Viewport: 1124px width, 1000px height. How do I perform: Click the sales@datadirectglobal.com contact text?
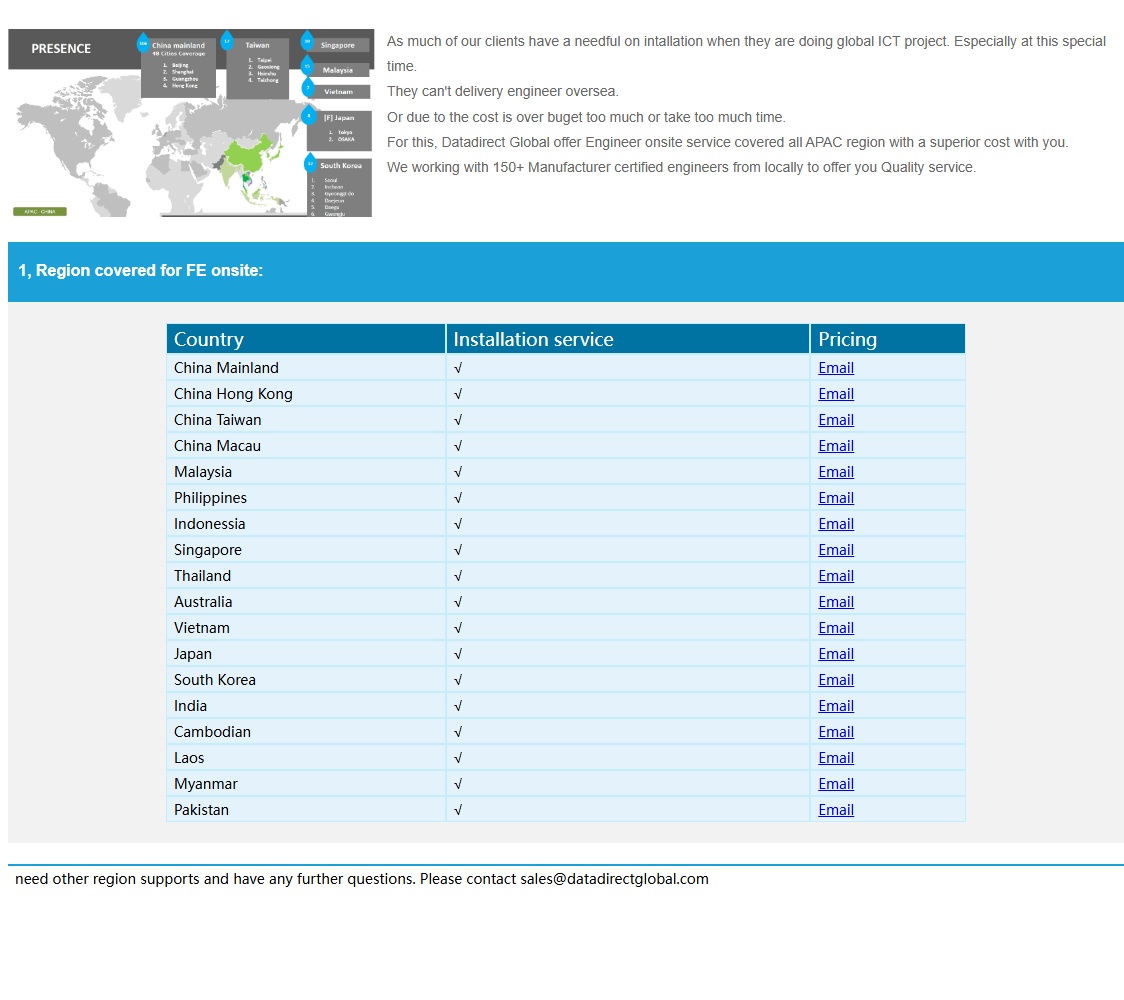point(614,879)
